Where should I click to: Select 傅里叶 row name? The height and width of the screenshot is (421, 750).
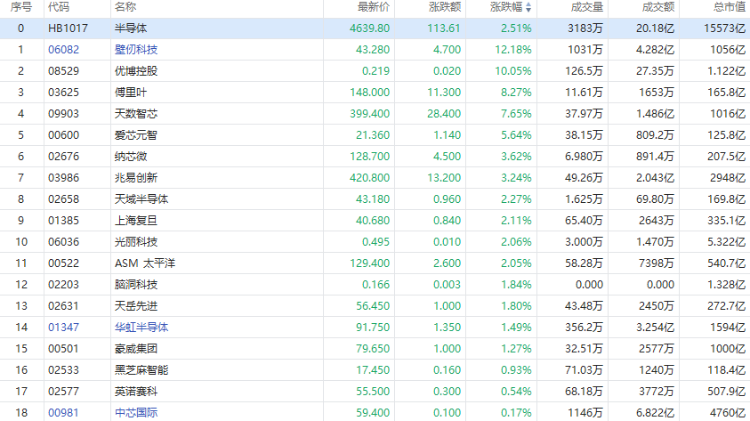(131, 92)
